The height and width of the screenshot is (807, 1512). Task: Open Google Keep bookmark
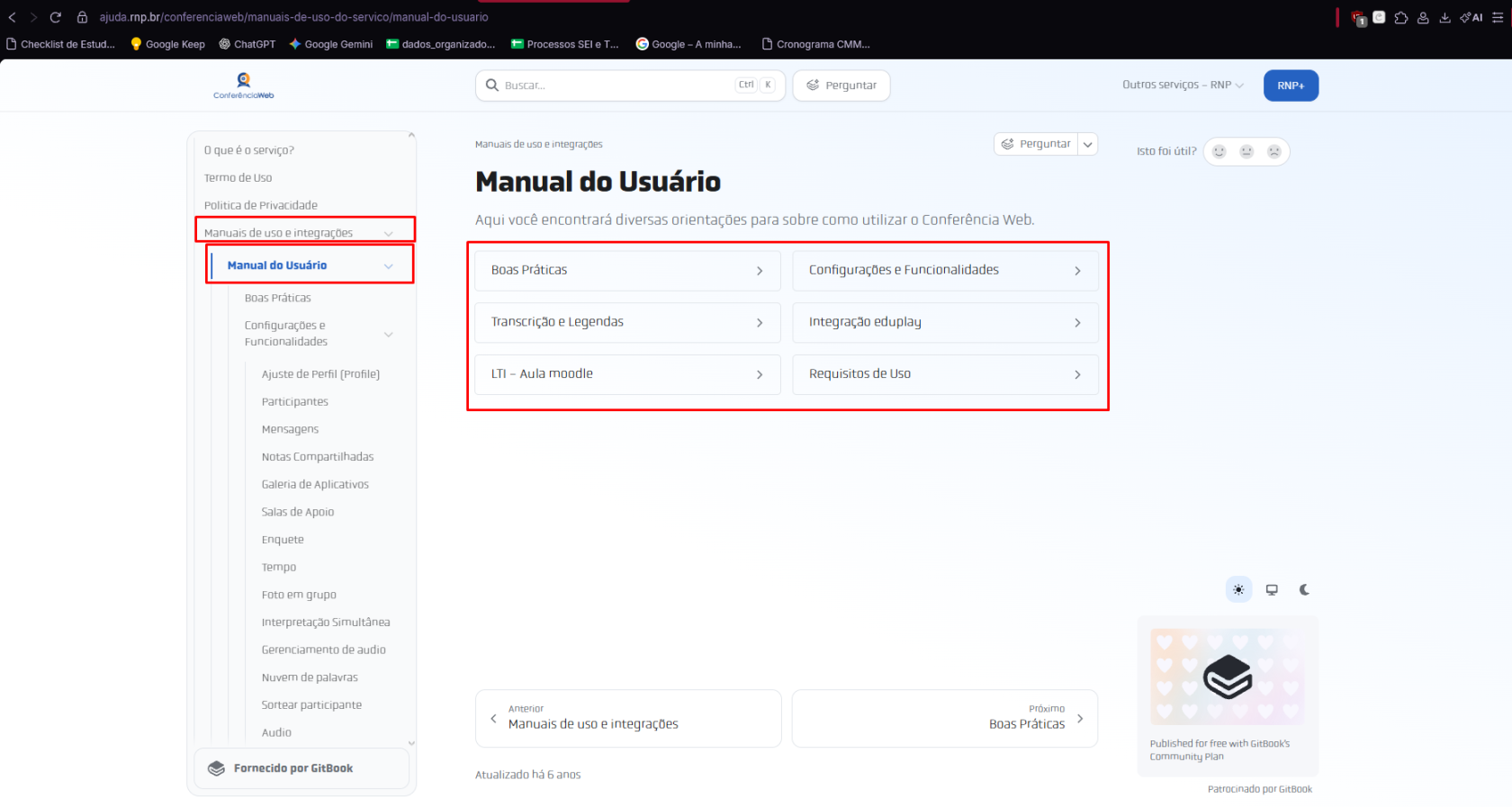pyautogui.click(x=167, y=44)
